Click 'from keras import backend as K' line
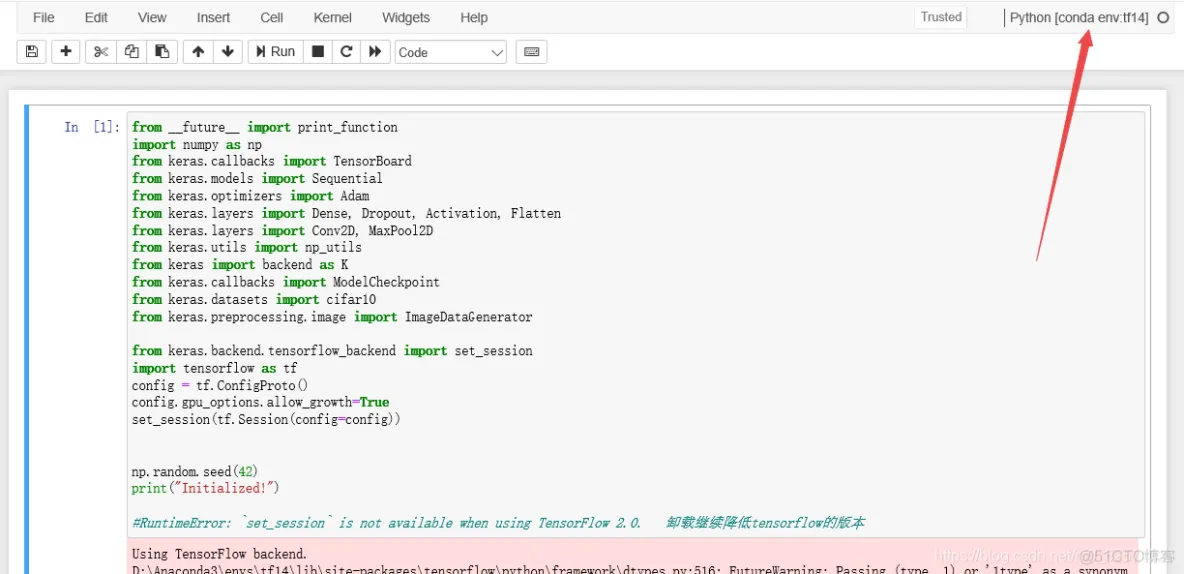This screenshot has width=1184, height=574. tap(240, 264)
